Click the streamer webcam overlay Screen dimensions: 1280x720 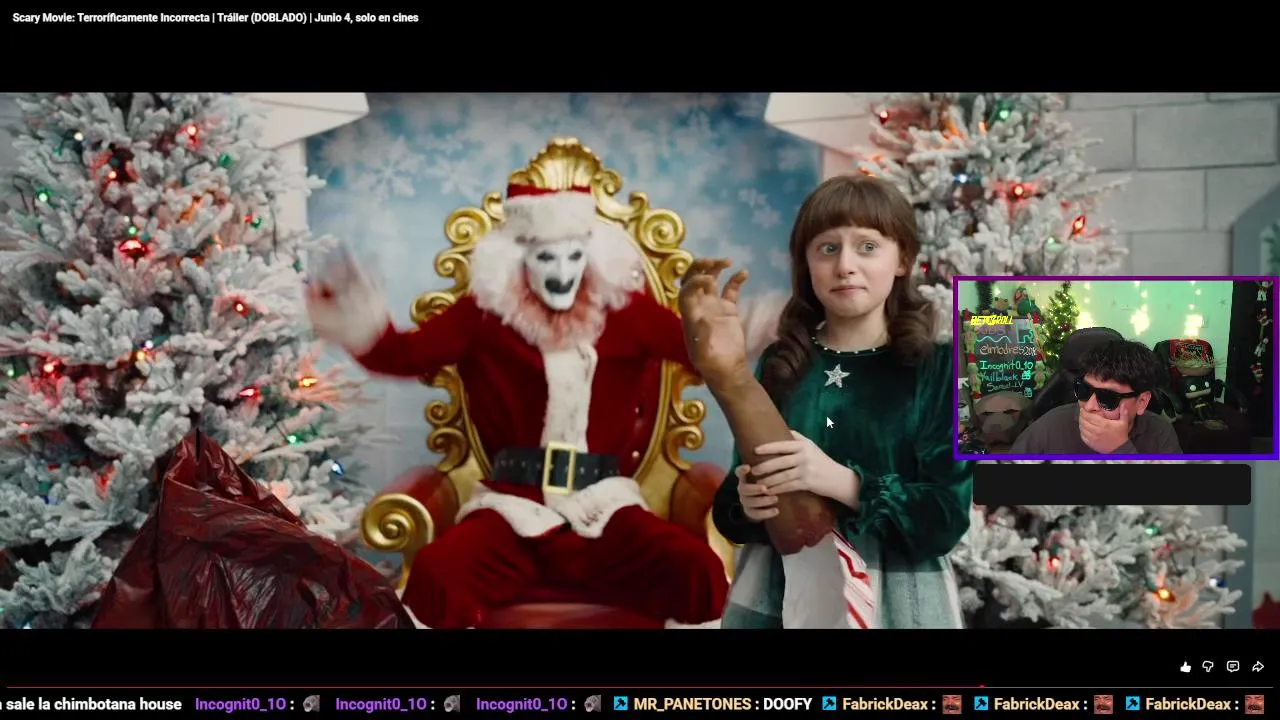pyautogui.click(x=1115, y=368)
